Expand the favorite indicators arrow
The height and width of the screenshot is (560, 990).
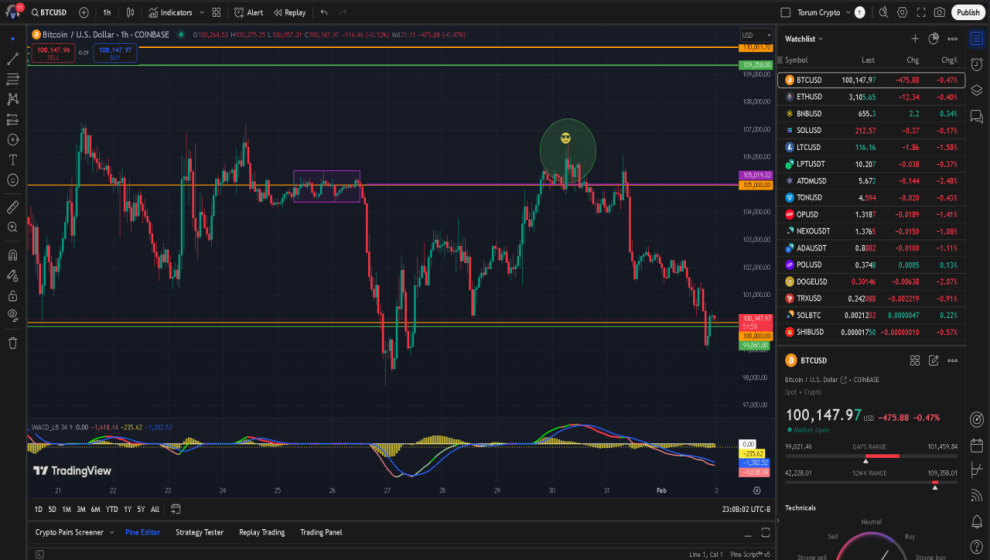[202, 12]
